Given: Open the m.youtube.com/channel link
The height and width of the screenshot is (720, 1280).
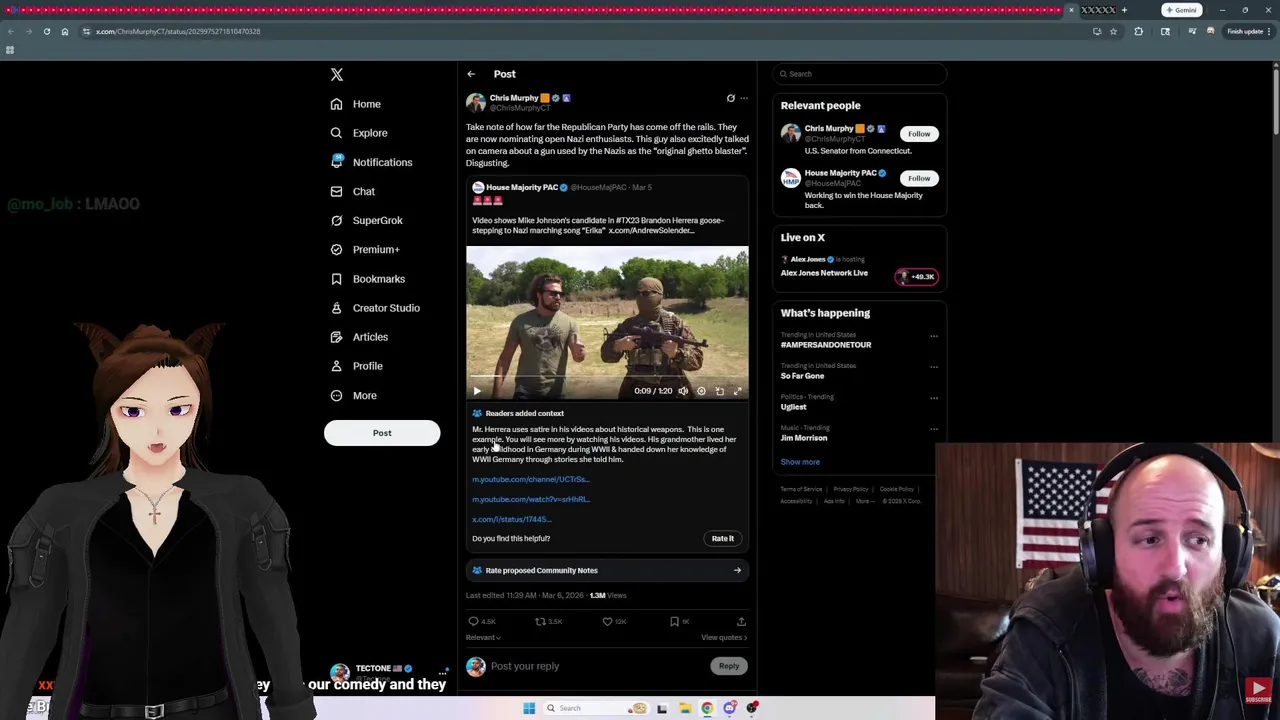Looking at the screenshot, I should pos(531,479).
